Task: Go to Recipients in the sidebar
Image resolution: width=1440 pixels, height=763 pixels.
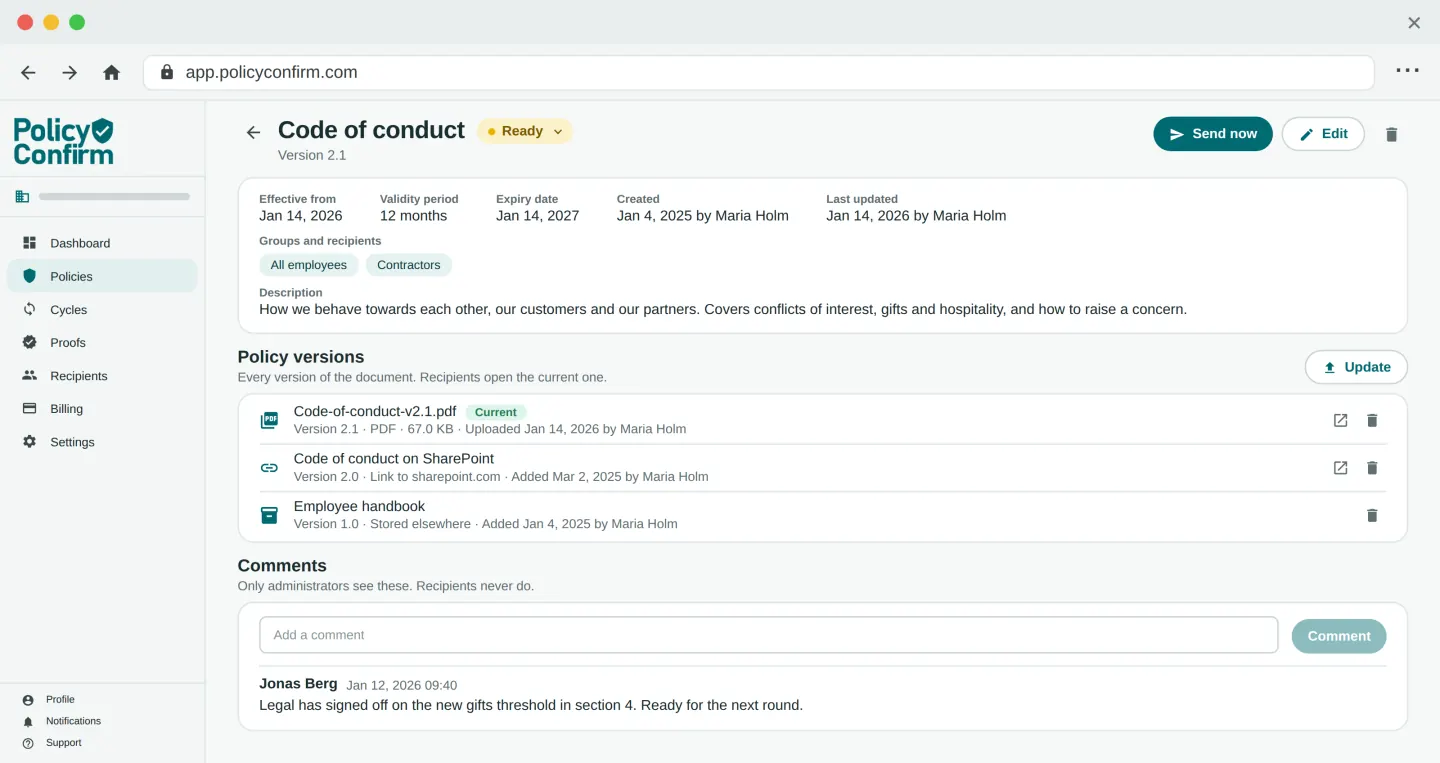Action: pos(102,376)
